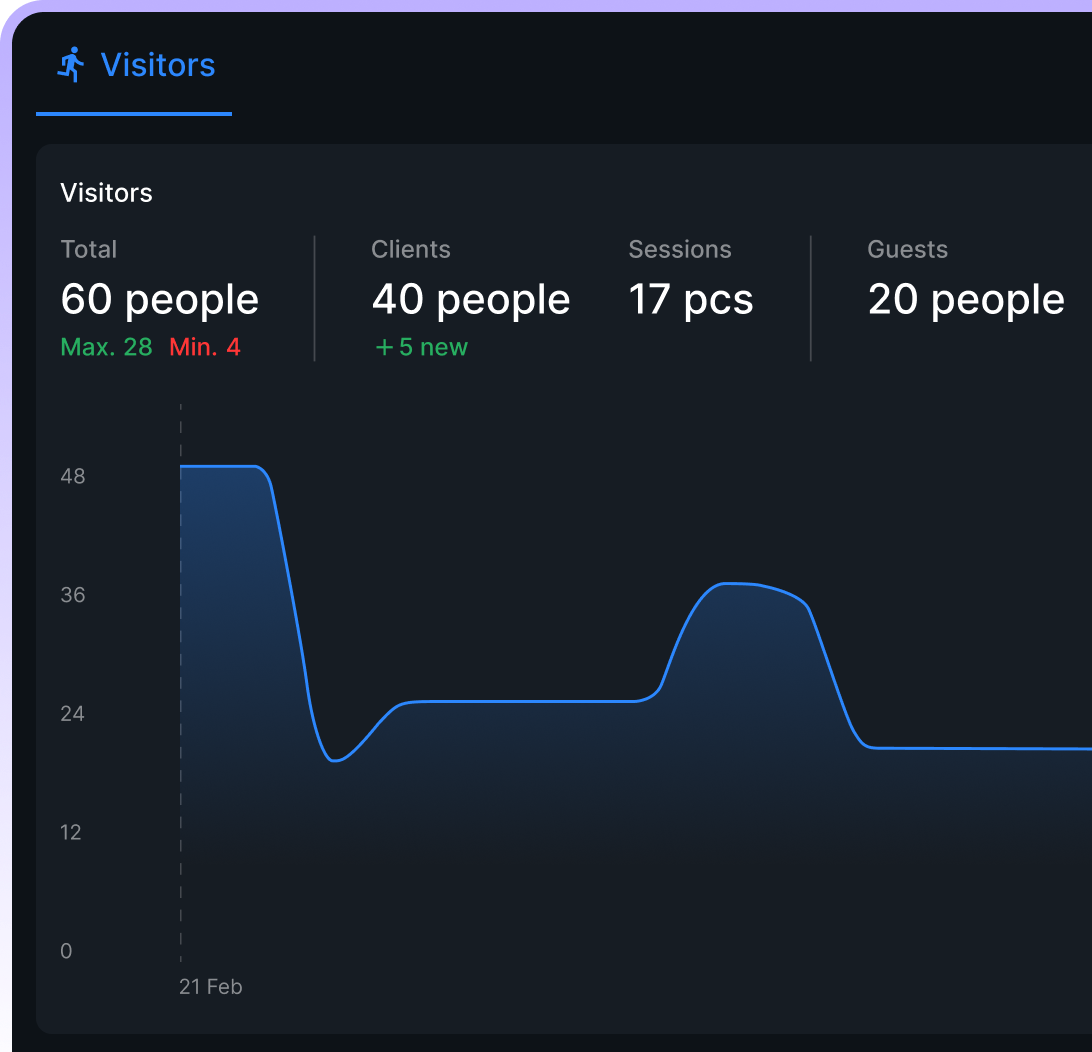Viewport: 1092px width, 1052px height.
Task: Click the Sessions label
Action: coord(680,250)
